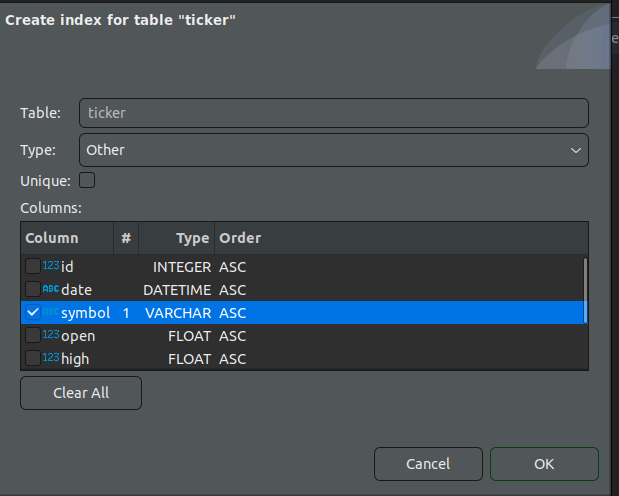Click ASC order in the date row

click(x=233, y=290)
